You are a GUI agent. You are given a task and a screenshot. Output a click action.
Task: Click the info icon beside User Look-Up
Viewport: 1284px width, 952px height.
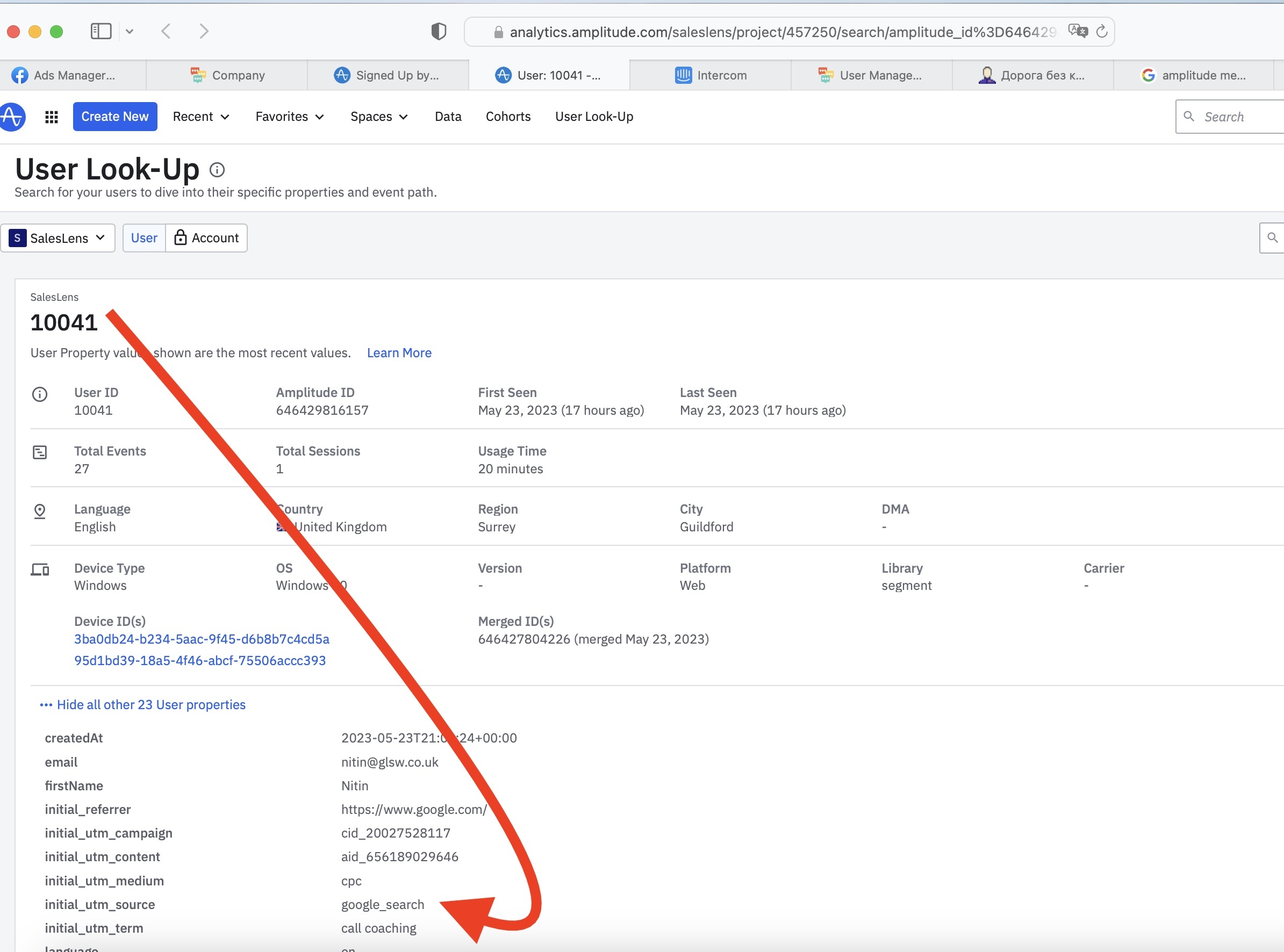click(x=217, y=170)
